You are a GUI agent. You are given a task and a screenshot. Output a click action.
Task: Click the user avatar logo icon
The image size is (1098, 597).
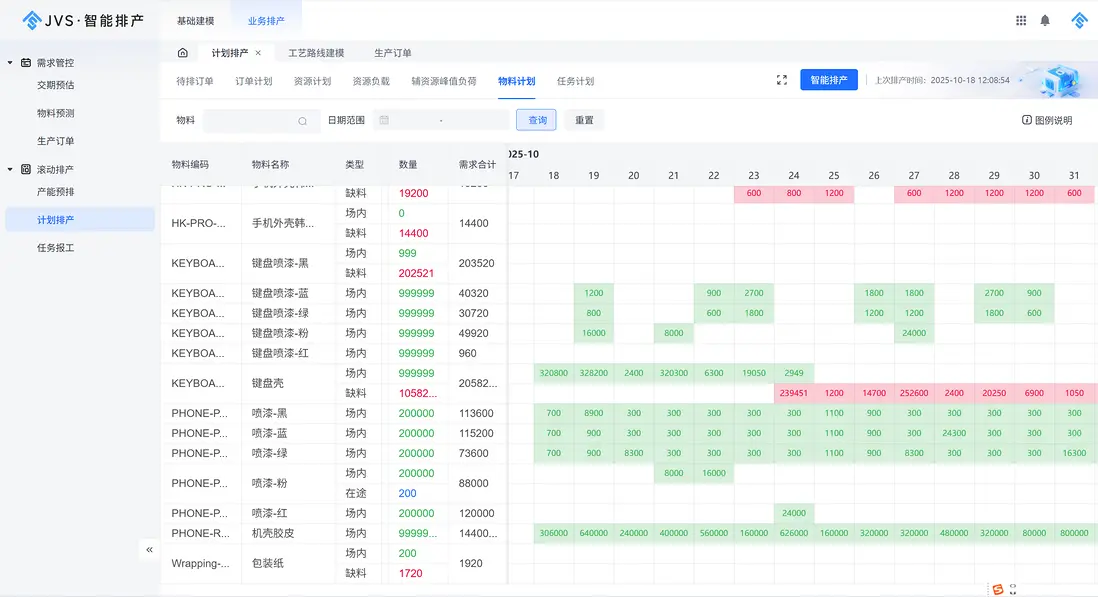[1079, 20]
